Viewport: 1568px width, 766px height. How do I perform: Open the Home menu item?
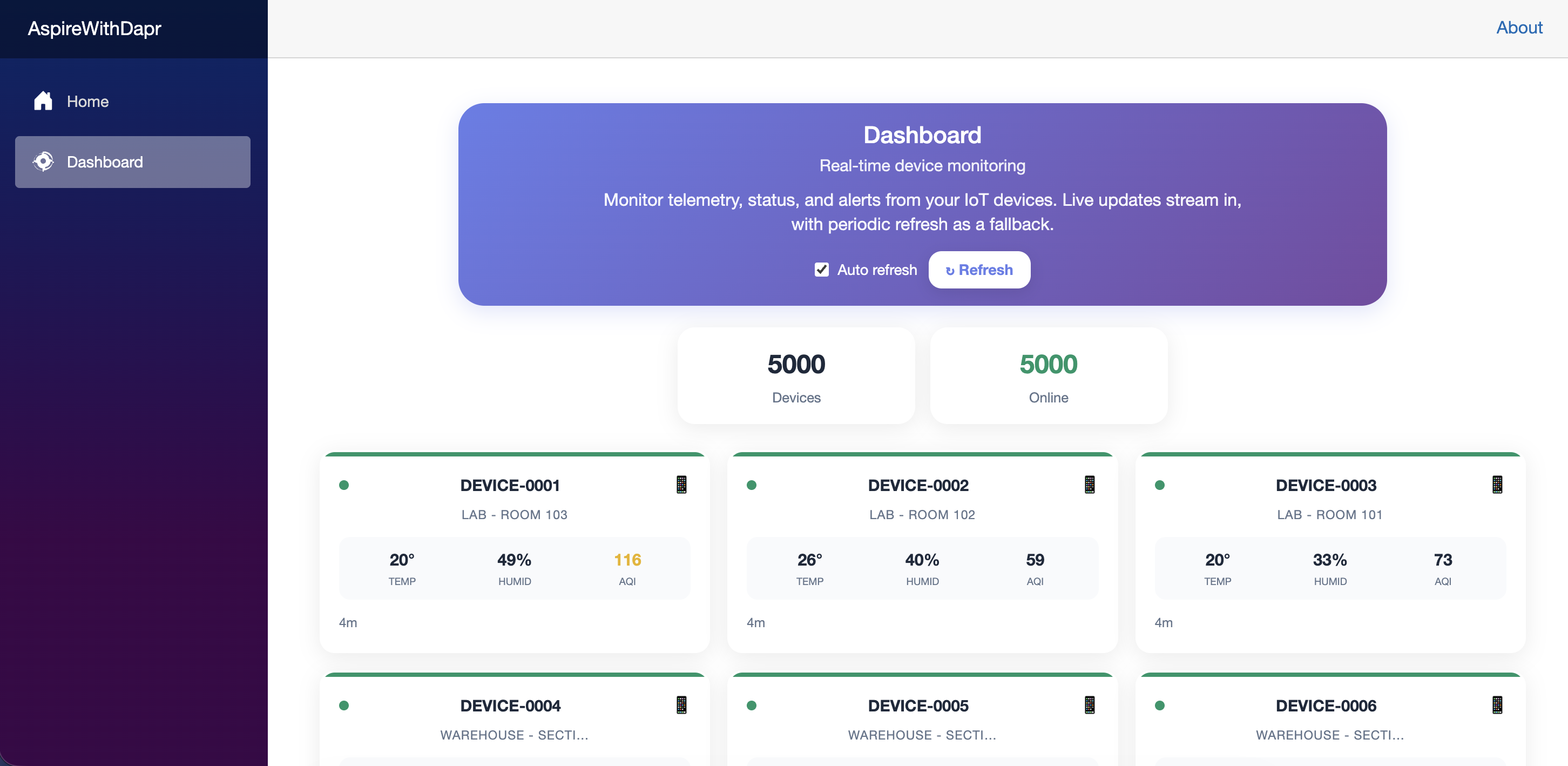tap(87, 101)
